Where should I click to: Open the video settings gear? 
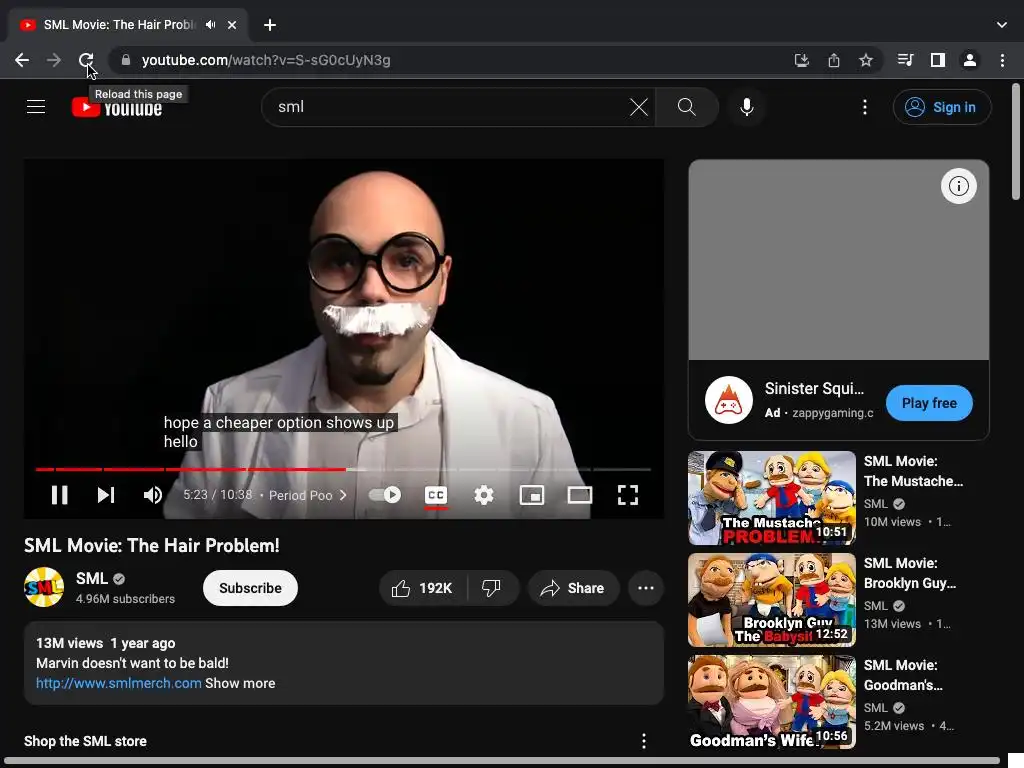484,495
